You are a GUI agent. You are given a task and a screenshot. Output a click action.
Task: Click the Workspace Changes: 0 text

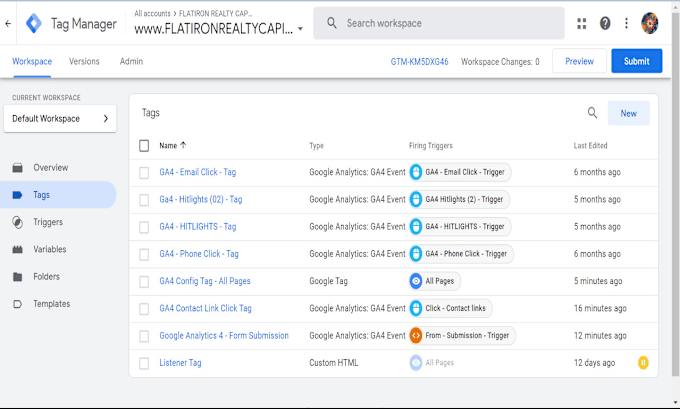tap(500, 62)
